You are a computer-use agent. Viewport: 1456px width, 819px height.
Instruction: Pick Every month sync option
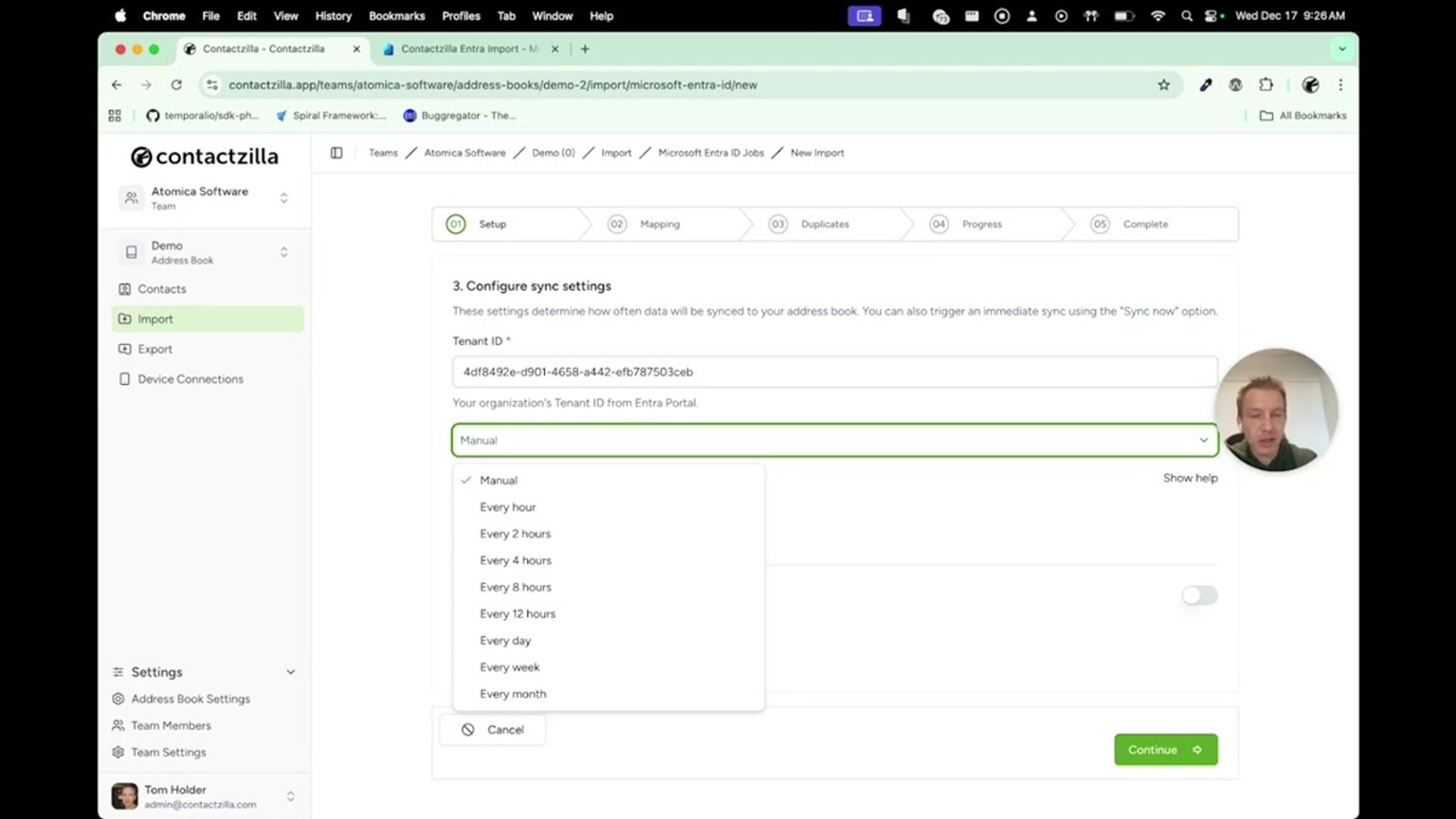coord(609,693)
